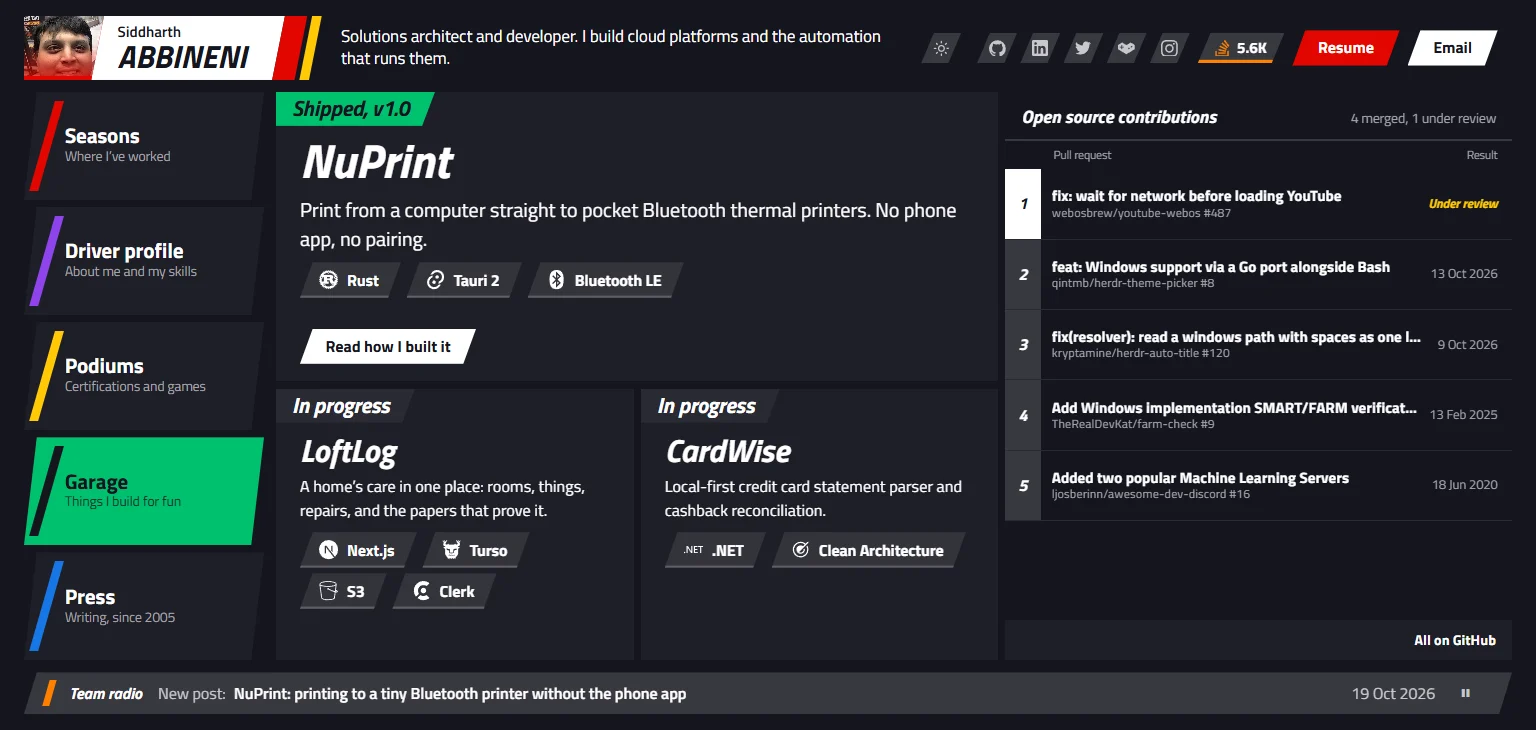1536x730 pixels.
Task: Click Open source contributions heading
Action: coord(1119,117)
